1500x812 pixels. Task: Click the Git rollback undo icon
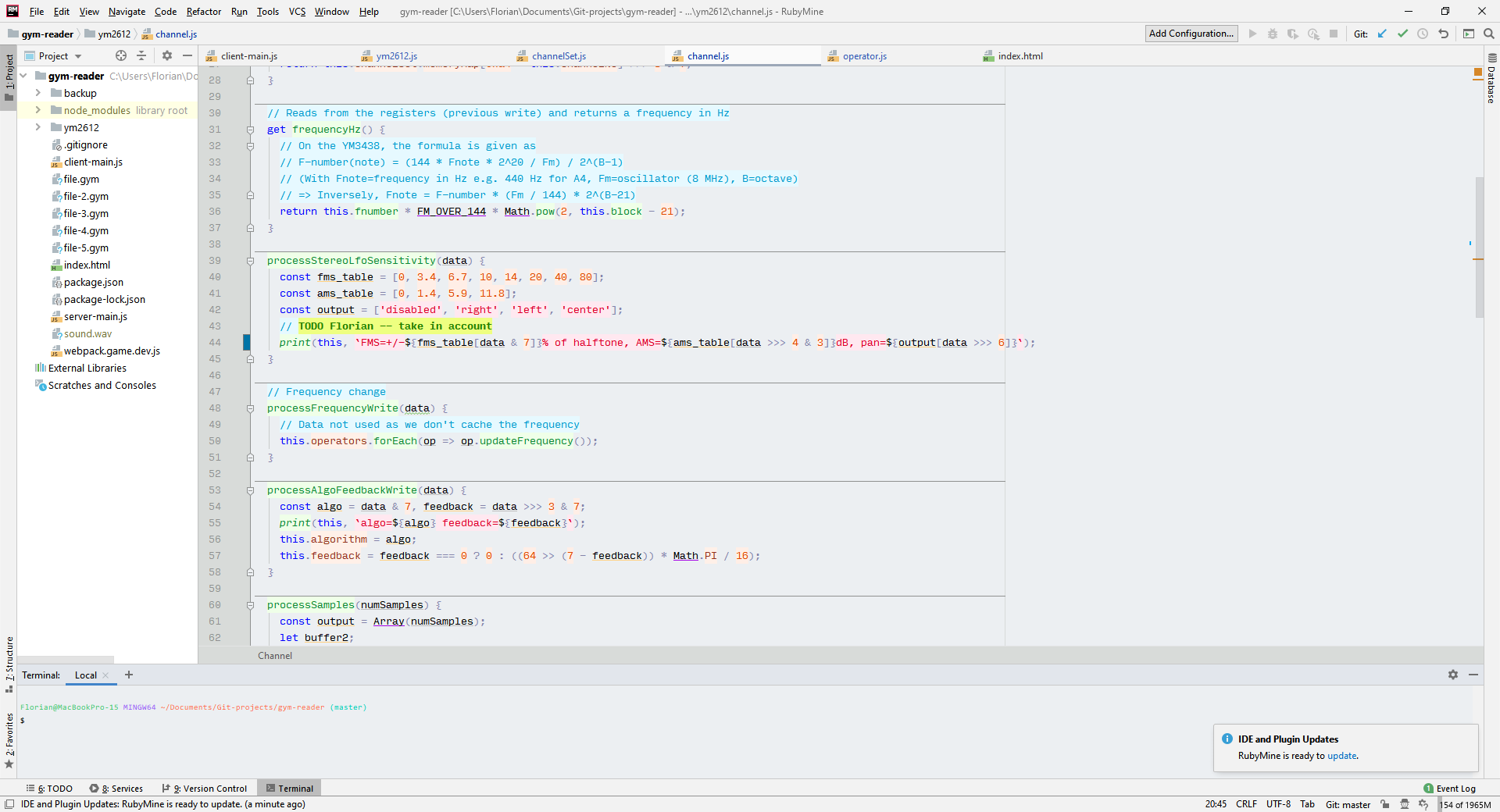1443,34
